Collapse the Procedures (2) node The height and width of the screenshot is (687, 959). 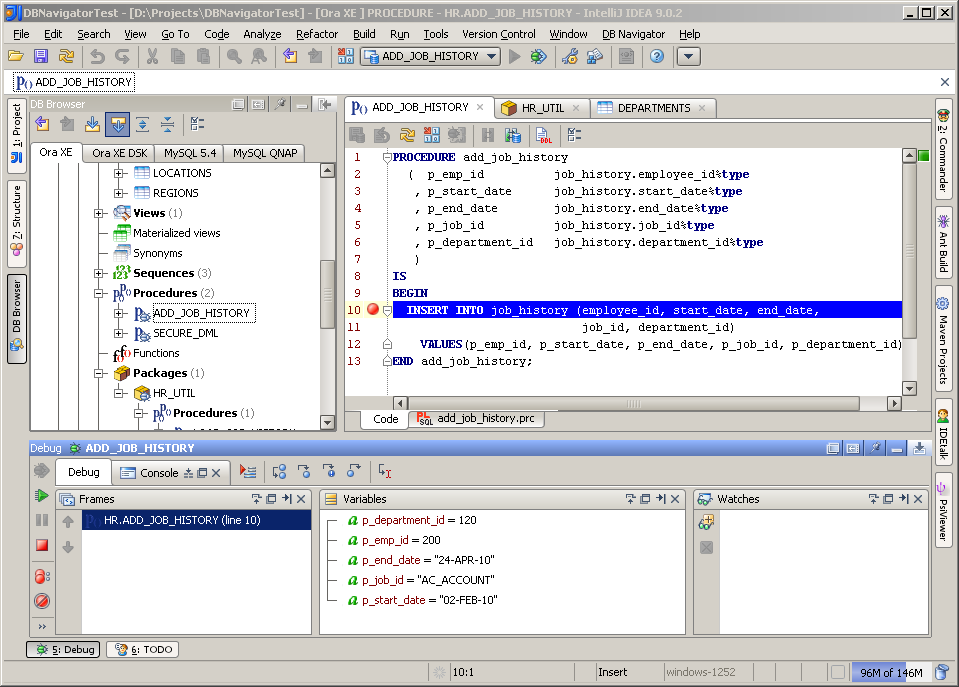pos(98,293)
